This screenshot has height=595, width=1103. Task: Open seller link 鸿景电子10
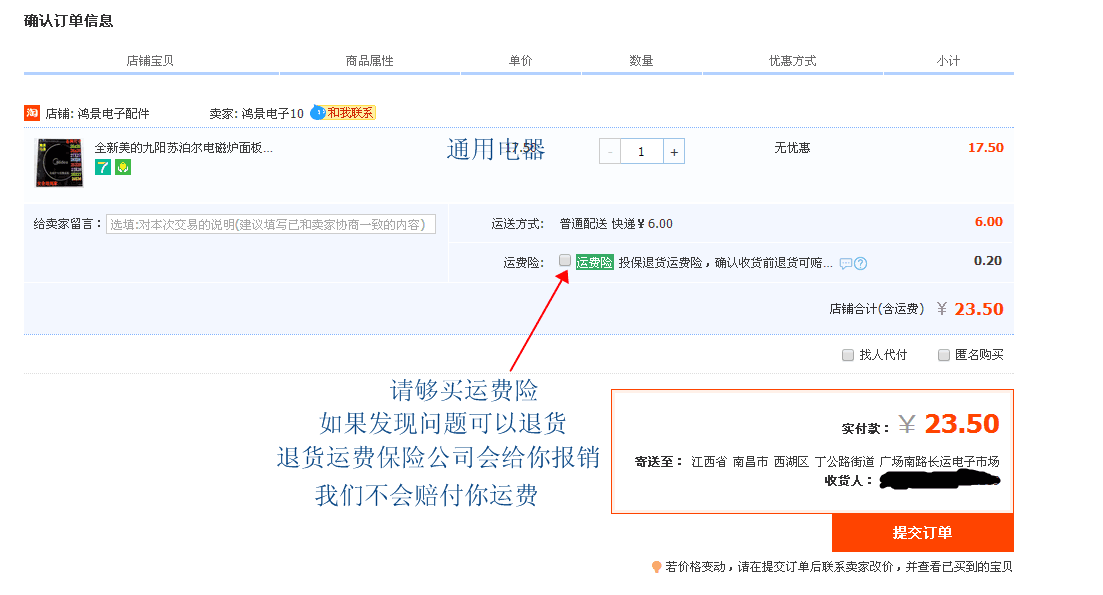point(272,113)
